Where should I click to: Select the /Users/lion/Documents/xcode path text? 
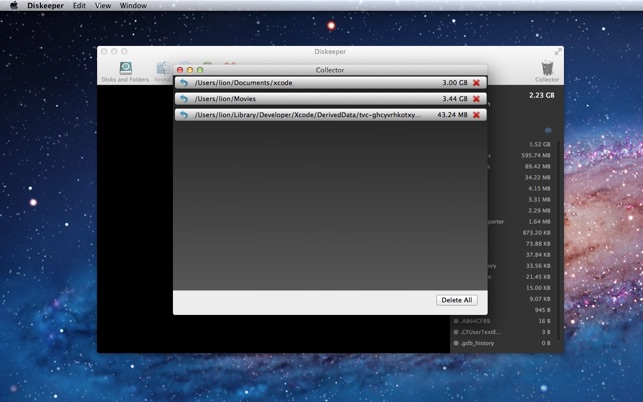(x=243, y=83)
